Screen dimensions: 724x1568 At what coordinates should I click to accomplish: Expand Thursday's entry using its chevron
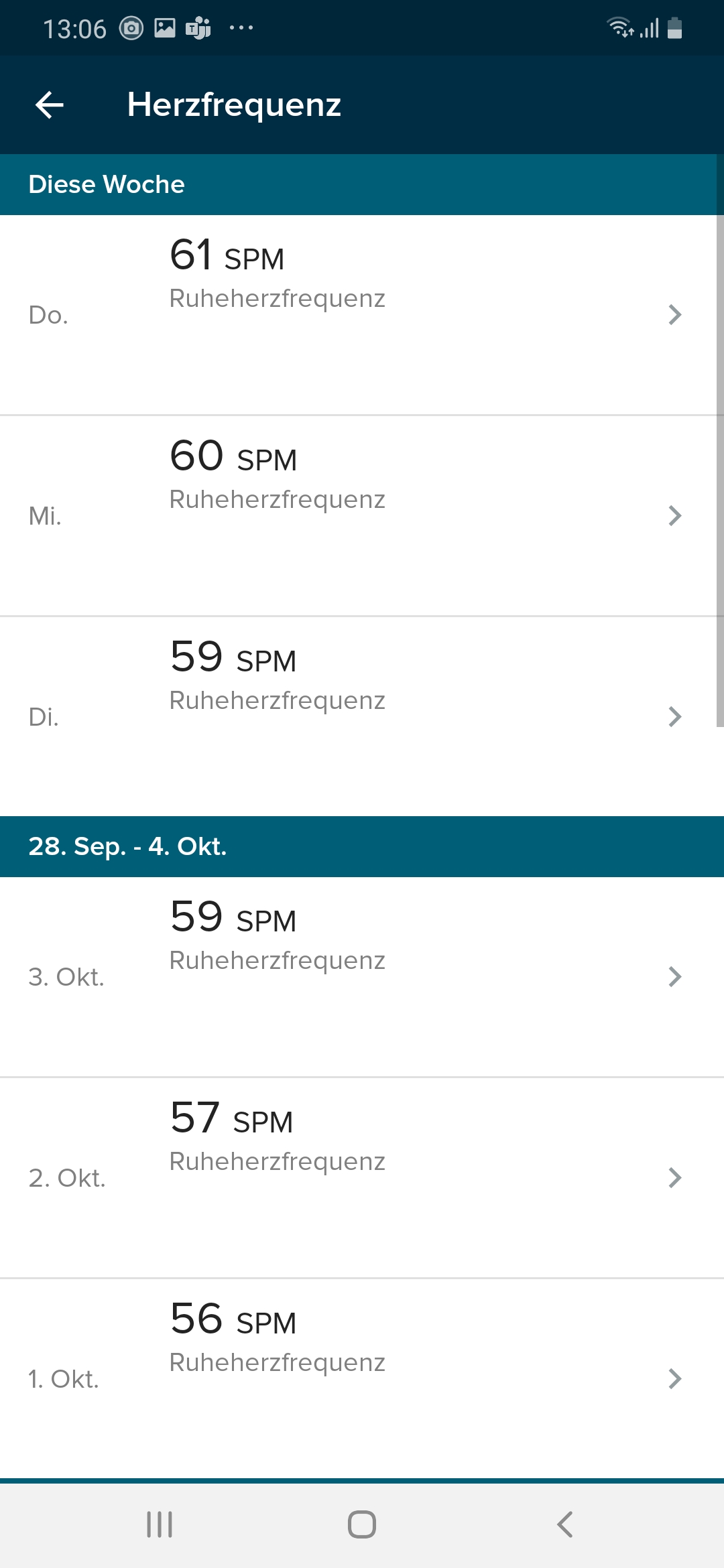pos(675,314)
